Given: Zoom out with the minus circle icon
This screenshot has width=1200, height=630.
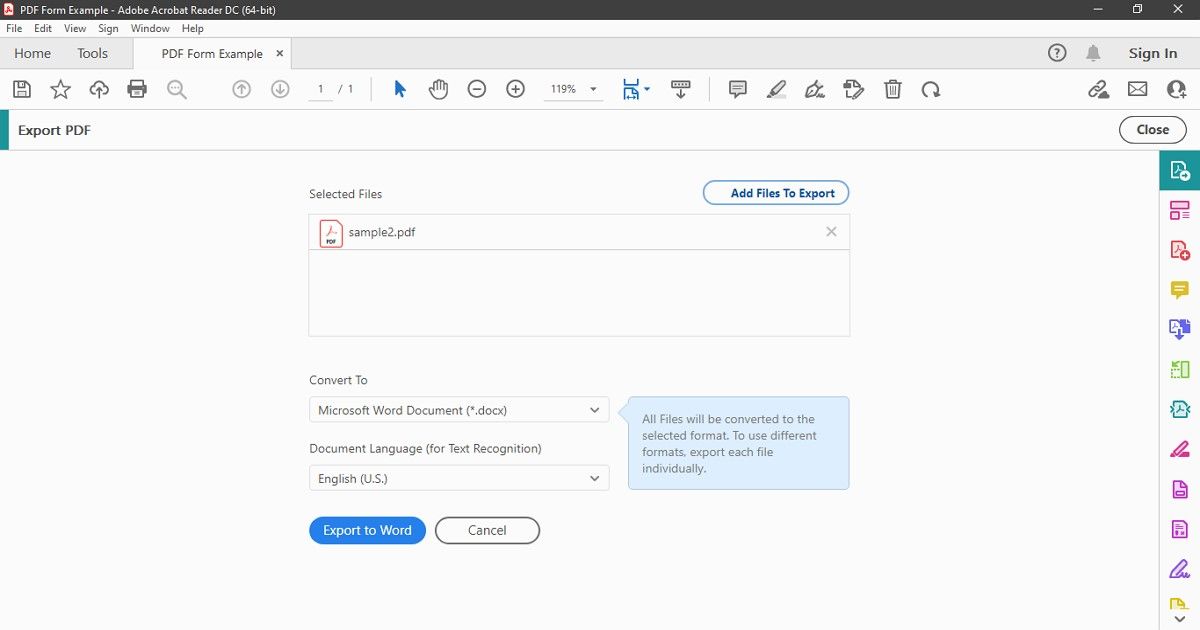Looking at the screenshot, I should coord(477,89).
